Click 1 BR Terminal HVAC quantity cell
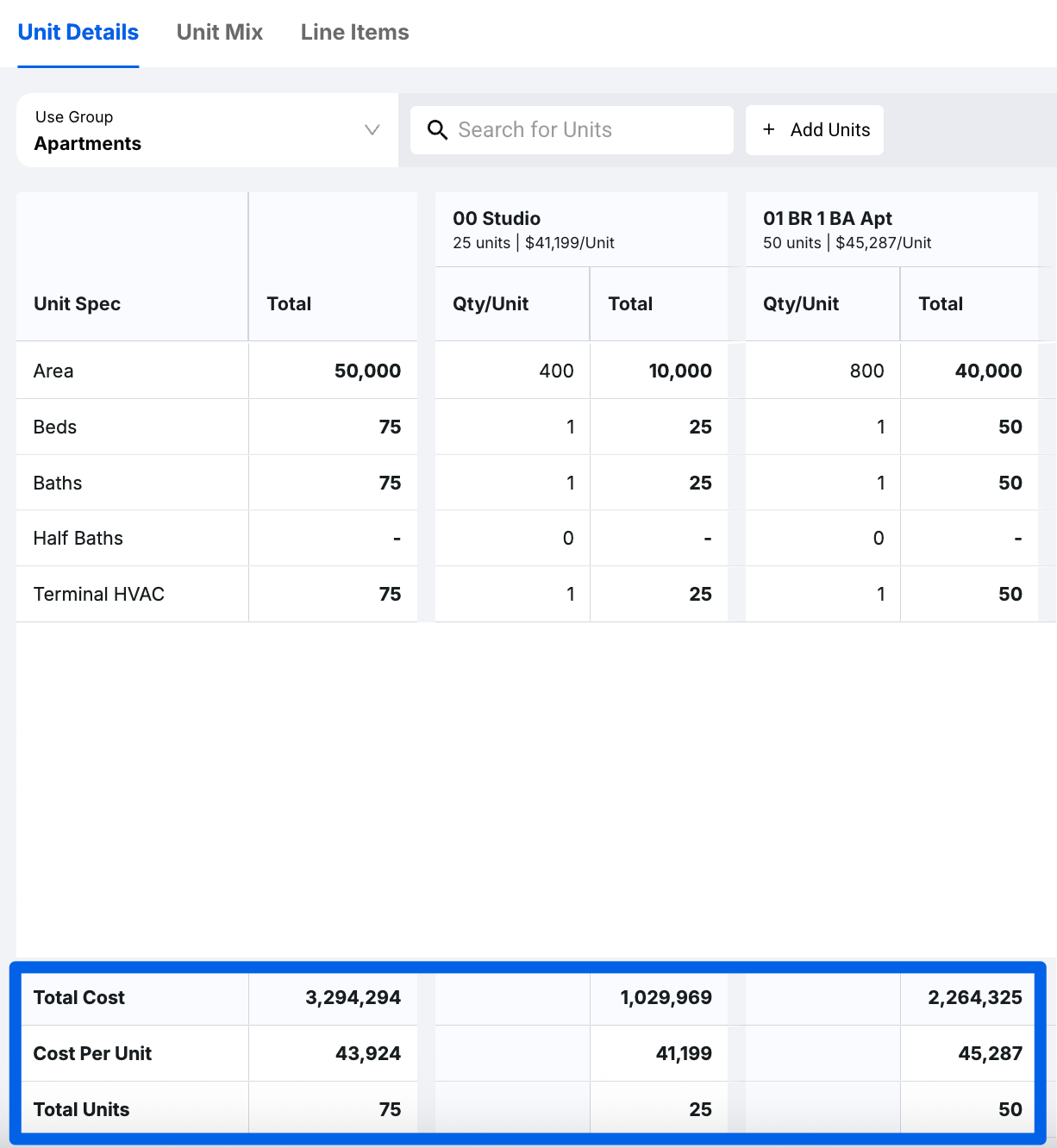This screenshot has width=1057, height=1148. pos(879,594)
